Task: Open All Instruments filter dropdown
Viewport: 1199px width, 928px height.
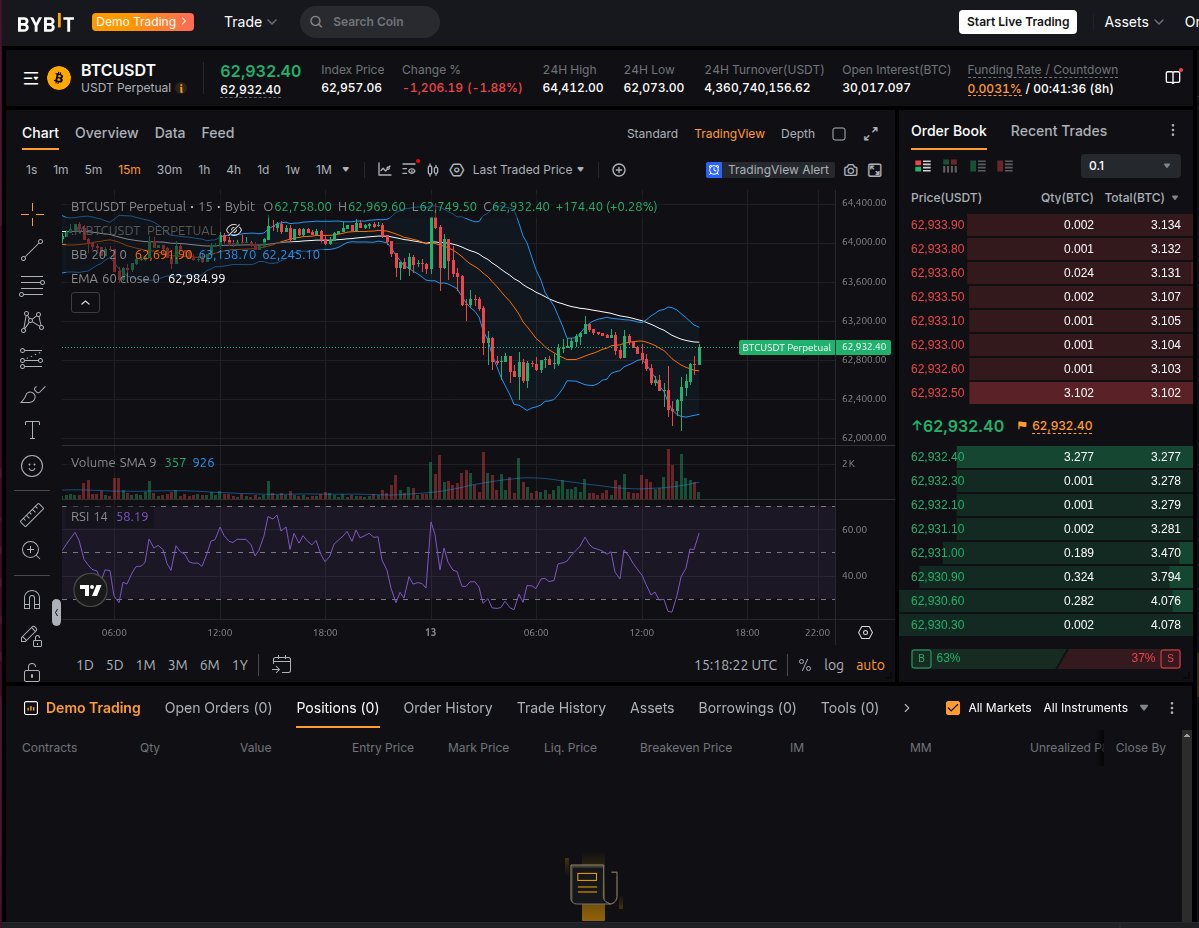Action: 1096,708
